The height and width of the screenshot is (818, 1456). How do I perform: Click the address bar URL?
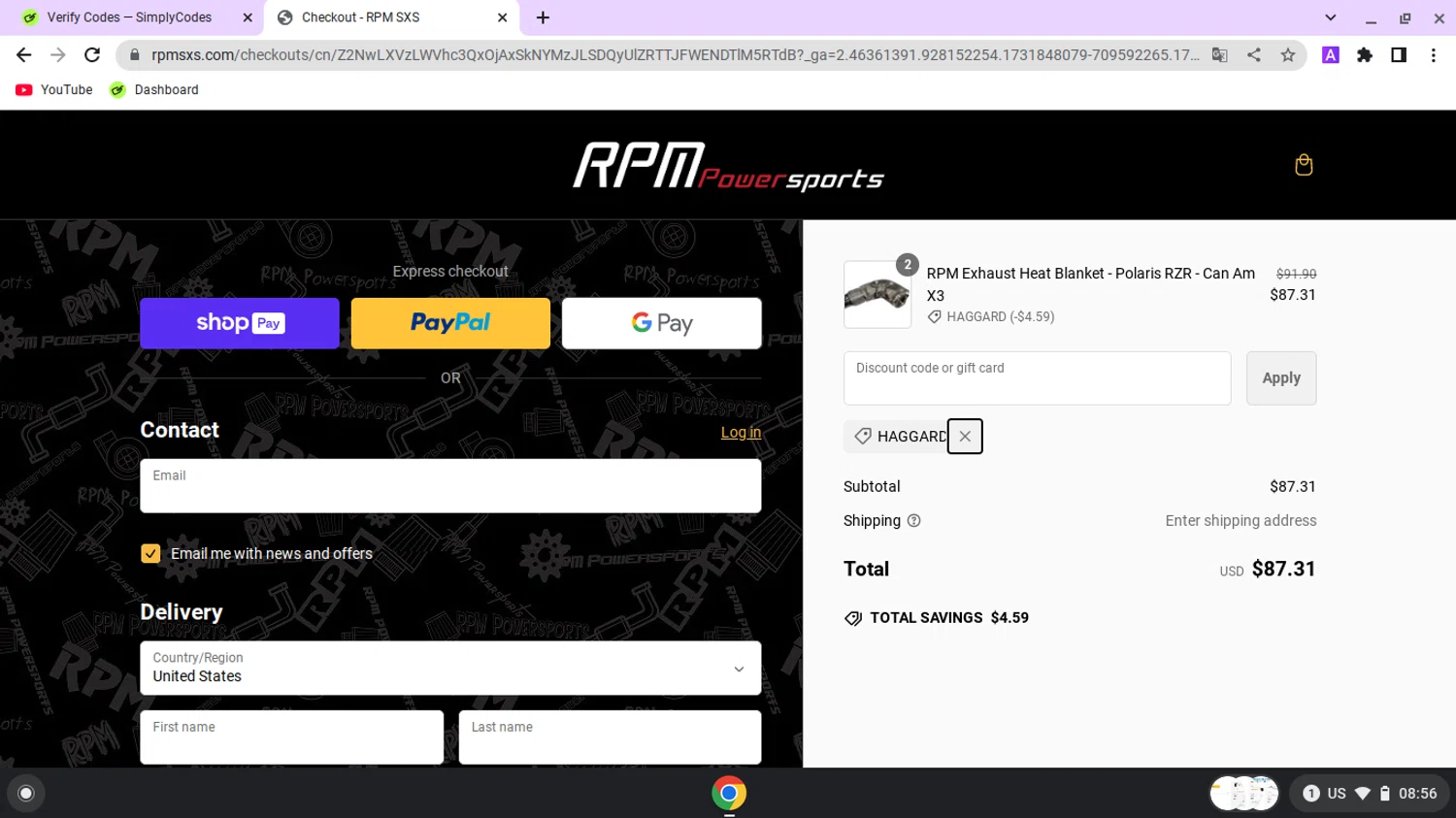tap(675, 55)
